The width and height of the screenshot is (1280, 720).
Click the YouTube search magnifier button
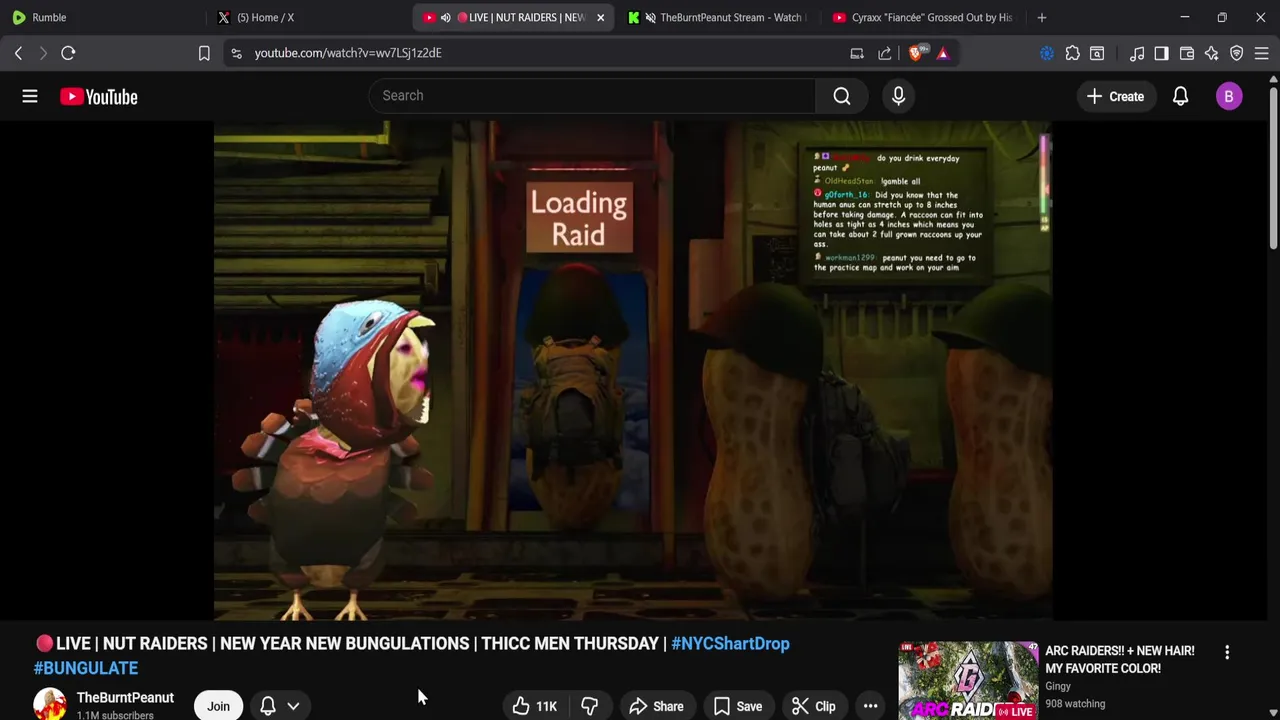pos(842,96)
